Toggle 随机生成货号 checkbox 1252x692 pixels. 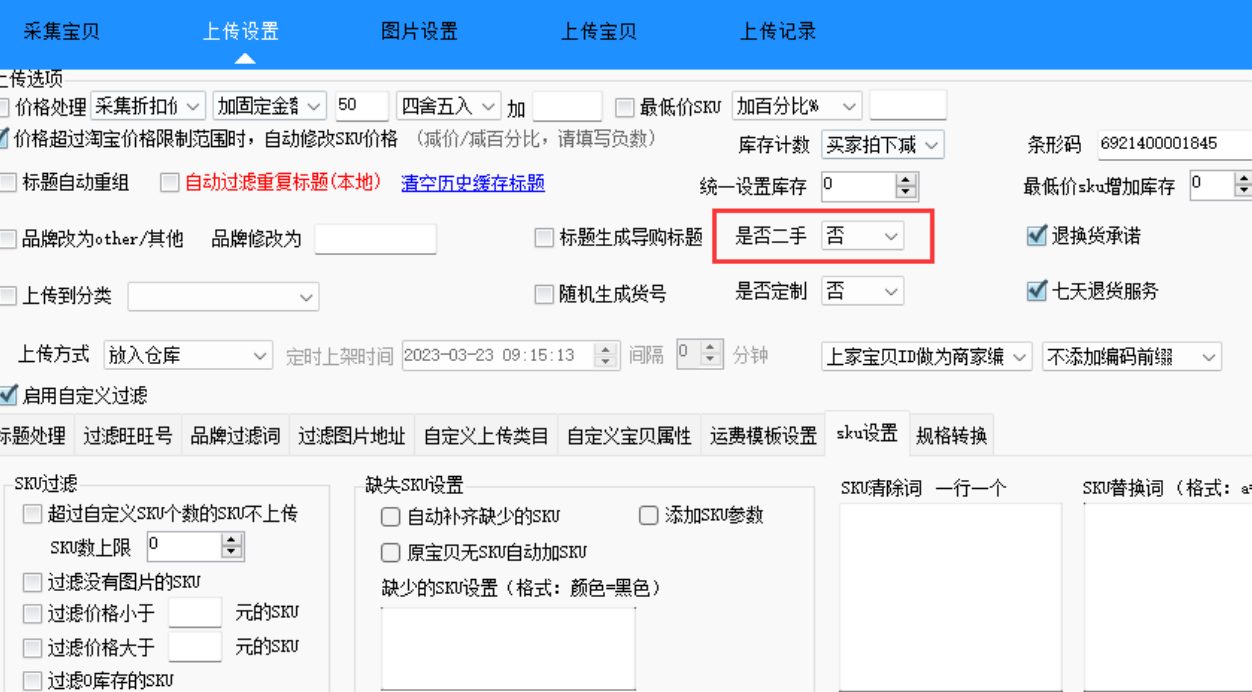[544, 294]
